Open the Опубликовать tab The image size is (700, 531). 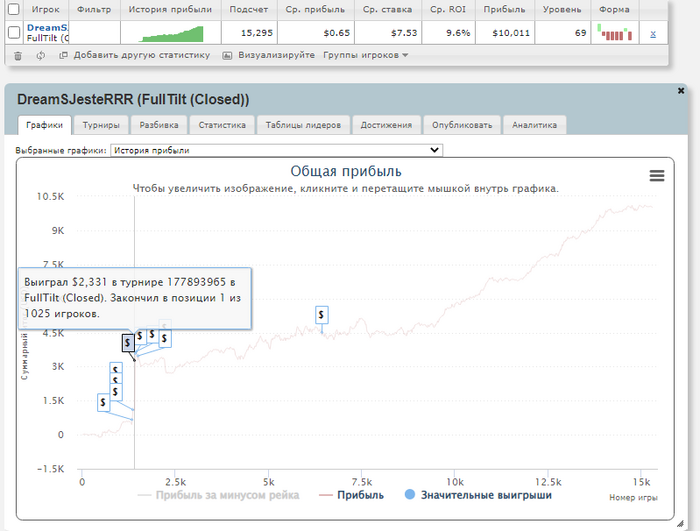[462, 125]
